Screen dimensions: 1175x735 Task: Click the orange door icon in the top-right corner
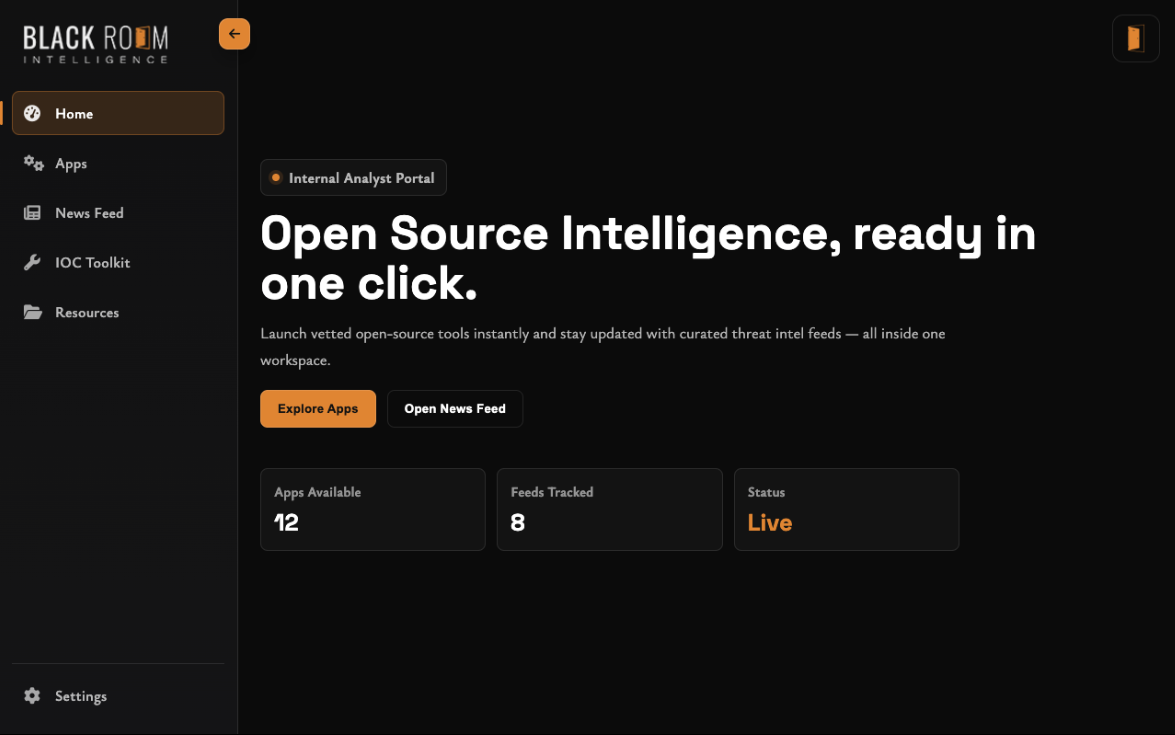(x=1135, y=38)
